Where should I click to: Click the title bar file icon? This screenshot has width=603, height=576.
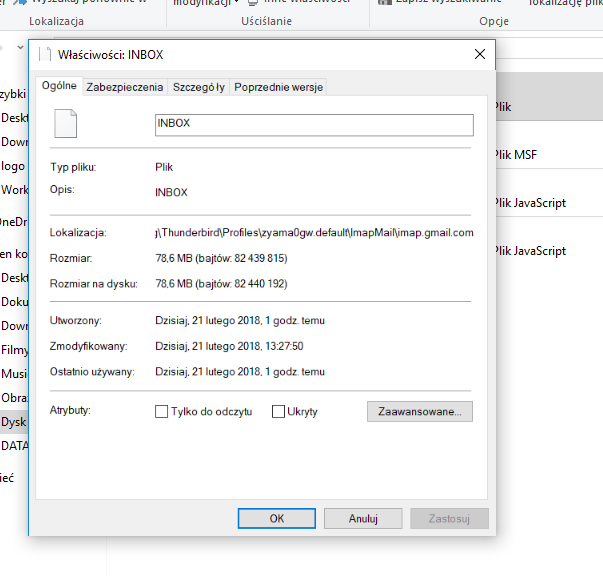point(45,55)
